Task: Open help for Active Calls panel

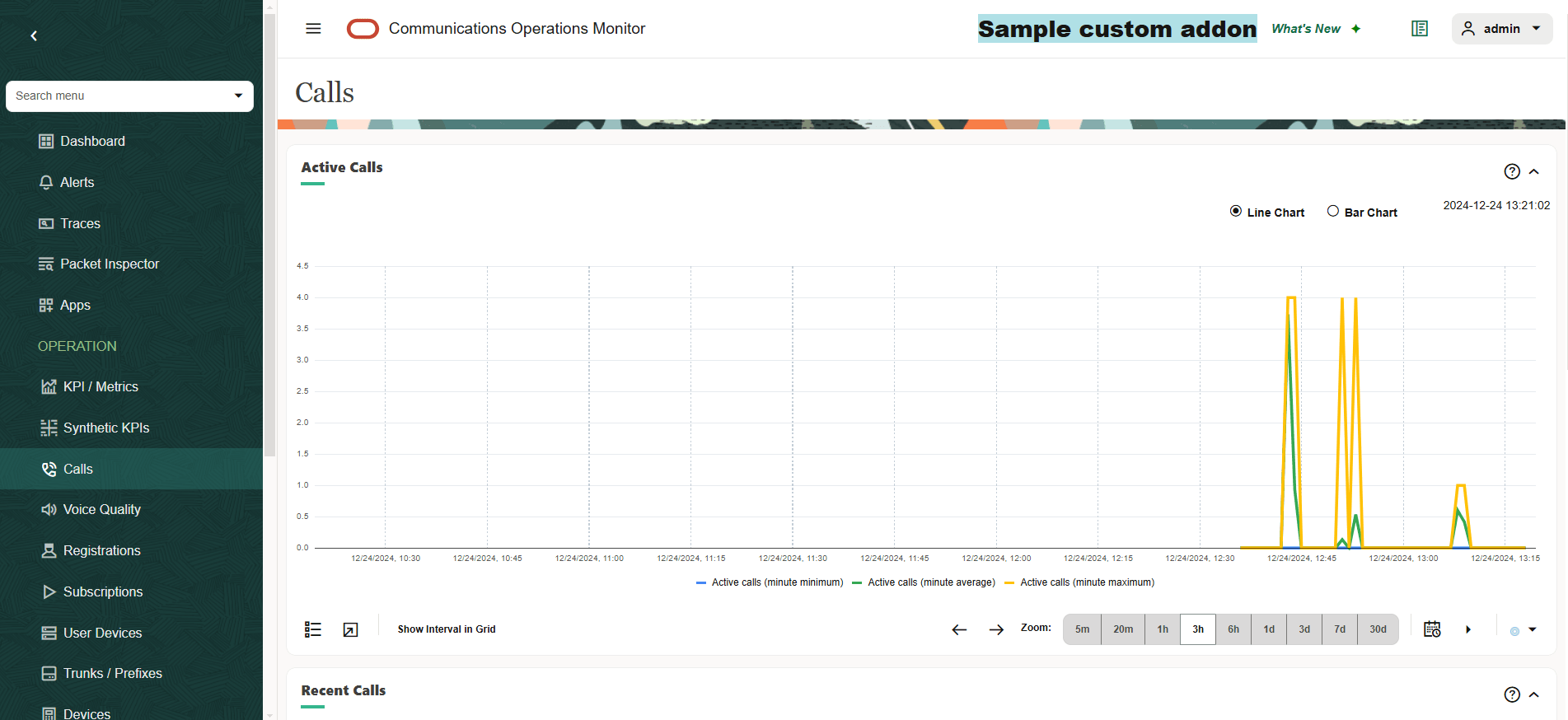Action: (1512, 171)
